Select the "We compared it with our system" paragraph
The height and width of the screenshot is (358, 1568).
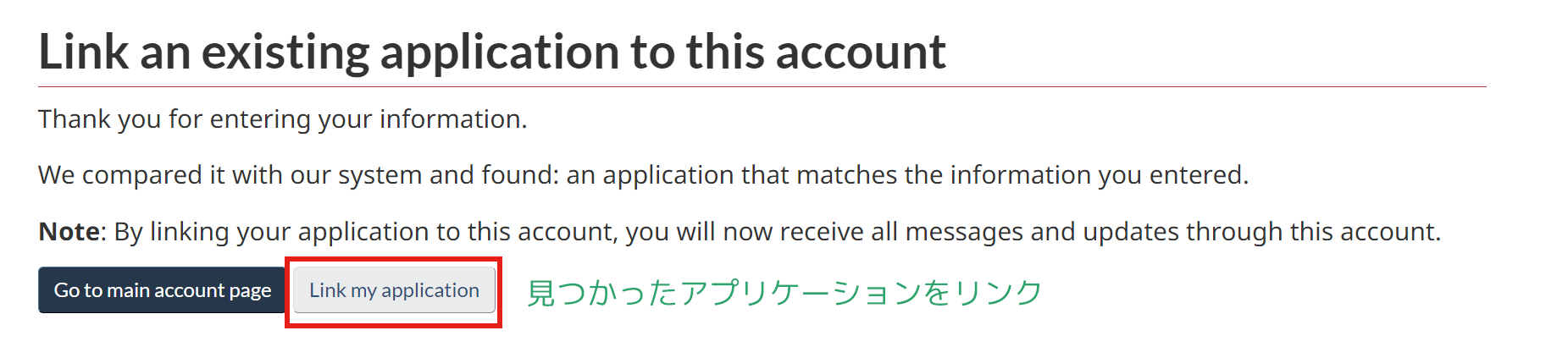coord(643,175)
